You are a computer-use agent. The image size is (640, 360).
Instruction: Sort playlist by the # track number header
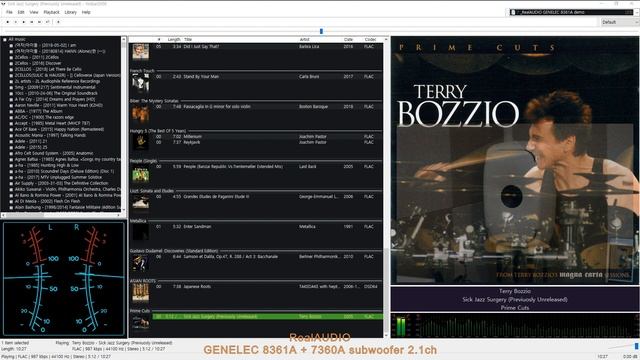(159, 40)
